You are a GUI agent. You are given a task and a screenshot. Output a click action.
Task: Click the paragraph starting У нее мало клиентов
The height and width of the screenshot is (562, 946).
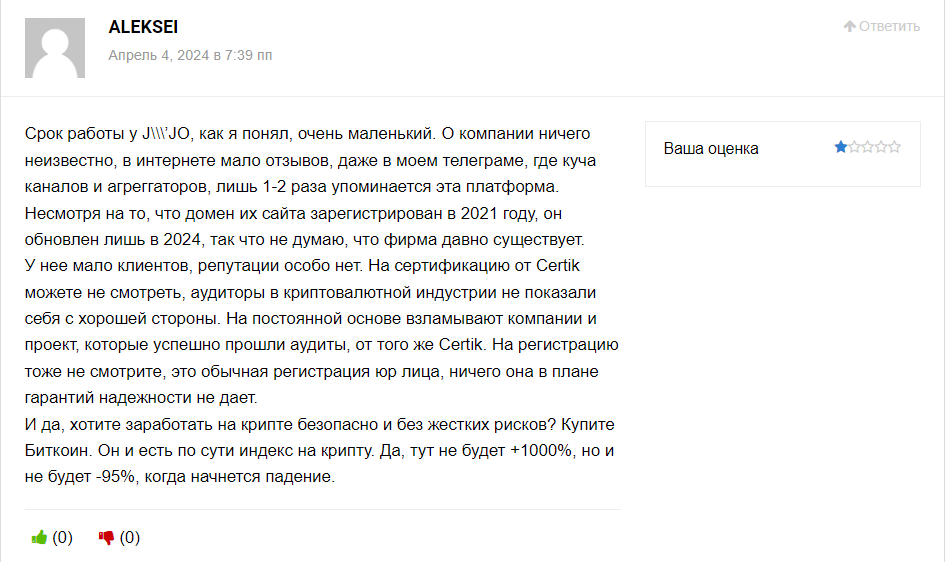coord(322,332)
